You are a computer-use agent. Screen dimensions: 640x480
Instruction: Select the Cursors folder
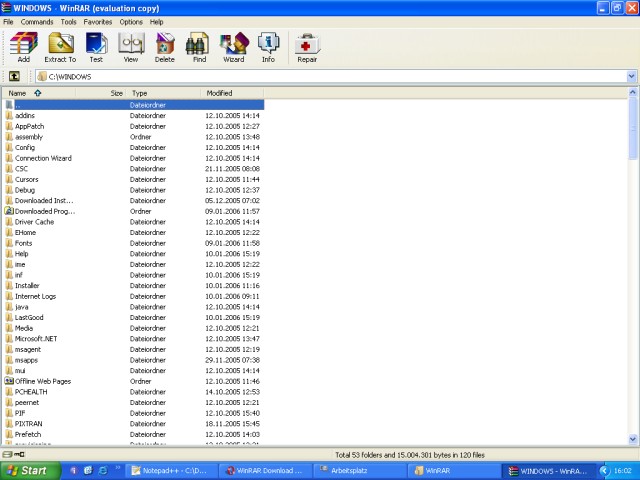pos(27,179)
